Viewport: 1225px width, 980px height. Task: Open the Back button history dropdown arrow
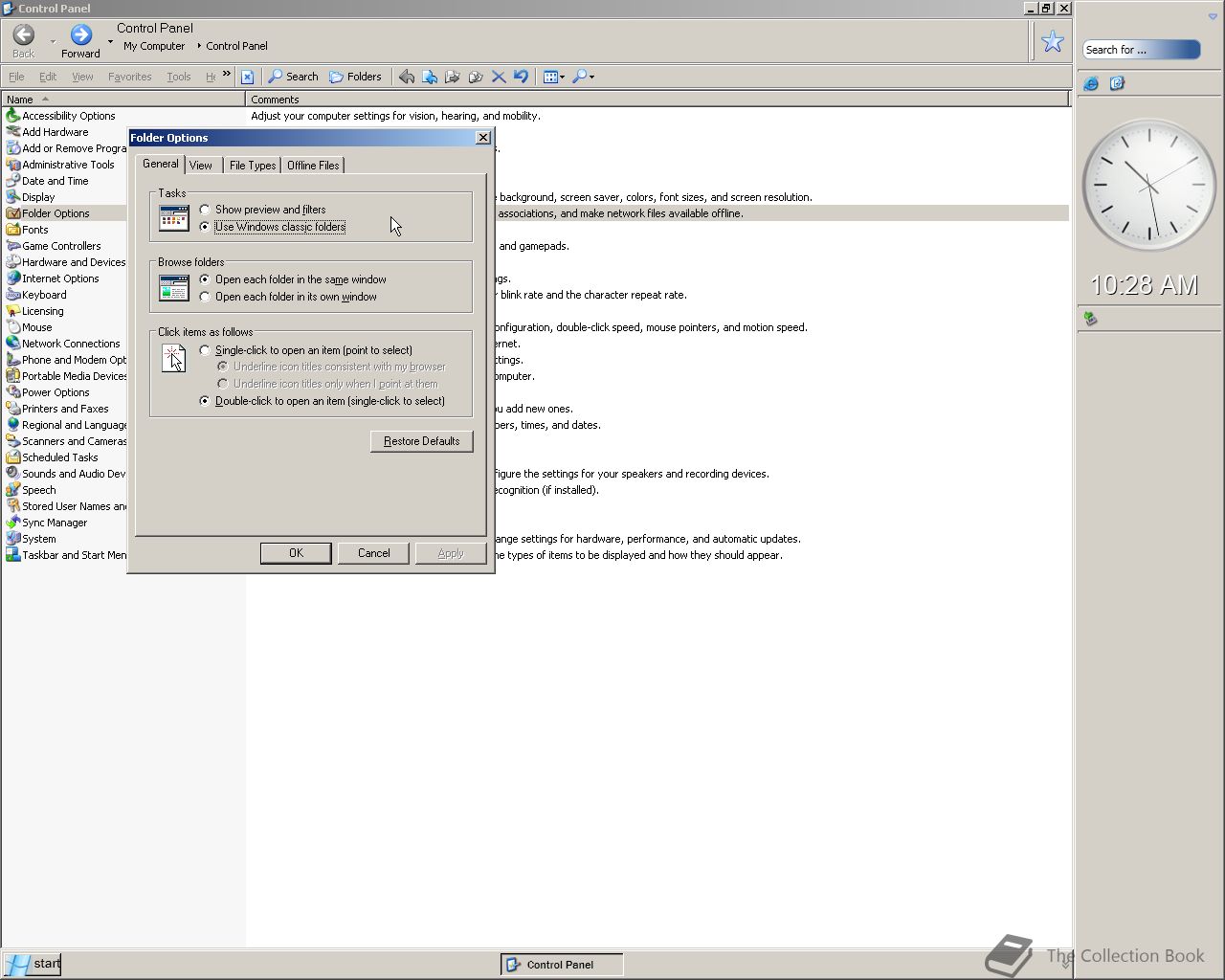[x=53, y=41]
